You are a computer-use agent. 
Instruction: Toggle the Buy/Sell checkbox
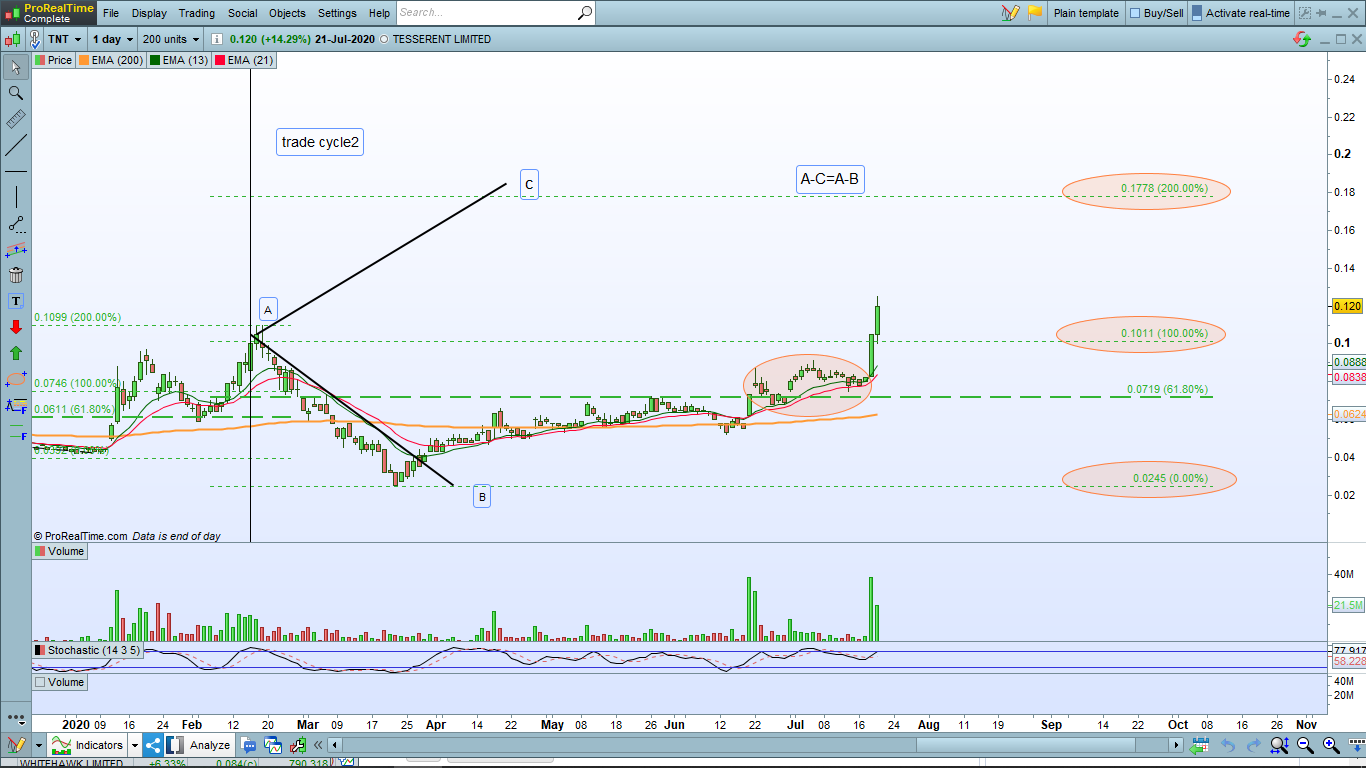click(x=1135, y=13)
